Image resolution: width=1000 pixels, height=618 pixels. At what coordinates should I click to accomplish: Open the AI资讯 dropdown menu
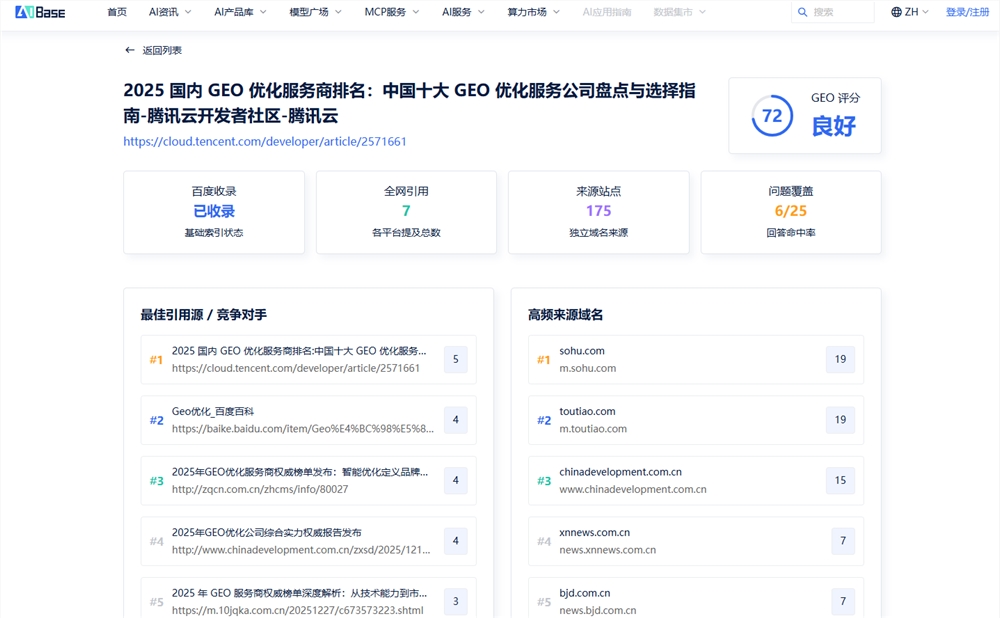[168, 12]
